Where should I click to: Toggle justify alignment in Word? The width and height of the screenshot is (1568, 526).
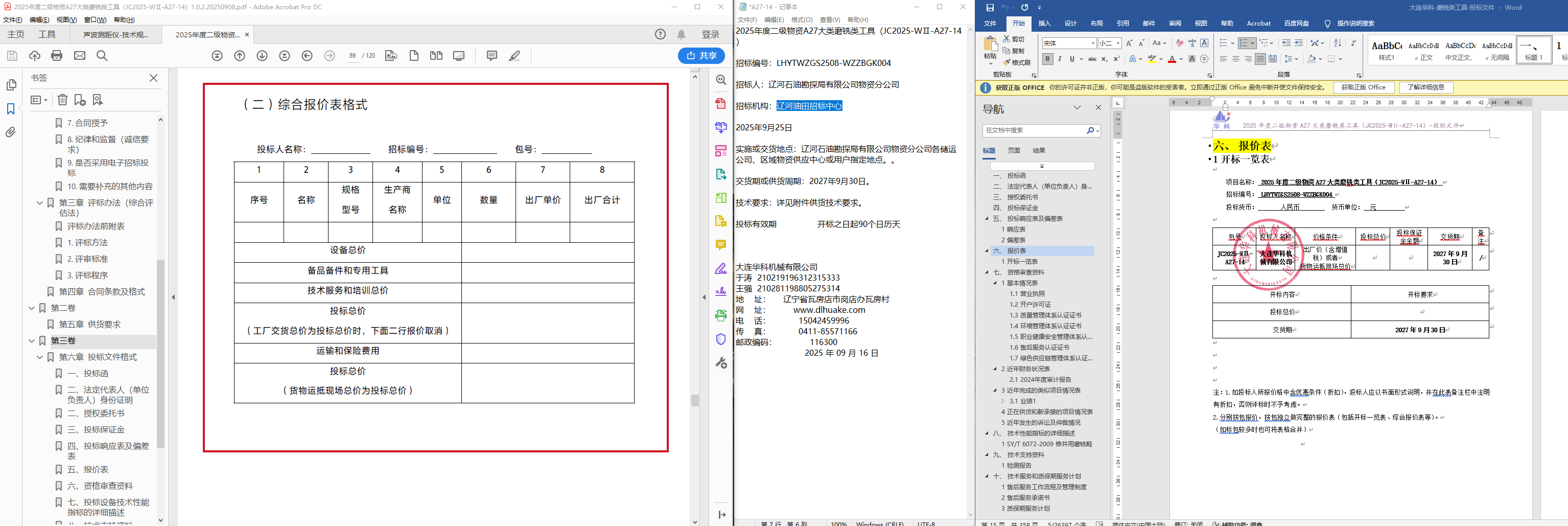[1260, 59]
